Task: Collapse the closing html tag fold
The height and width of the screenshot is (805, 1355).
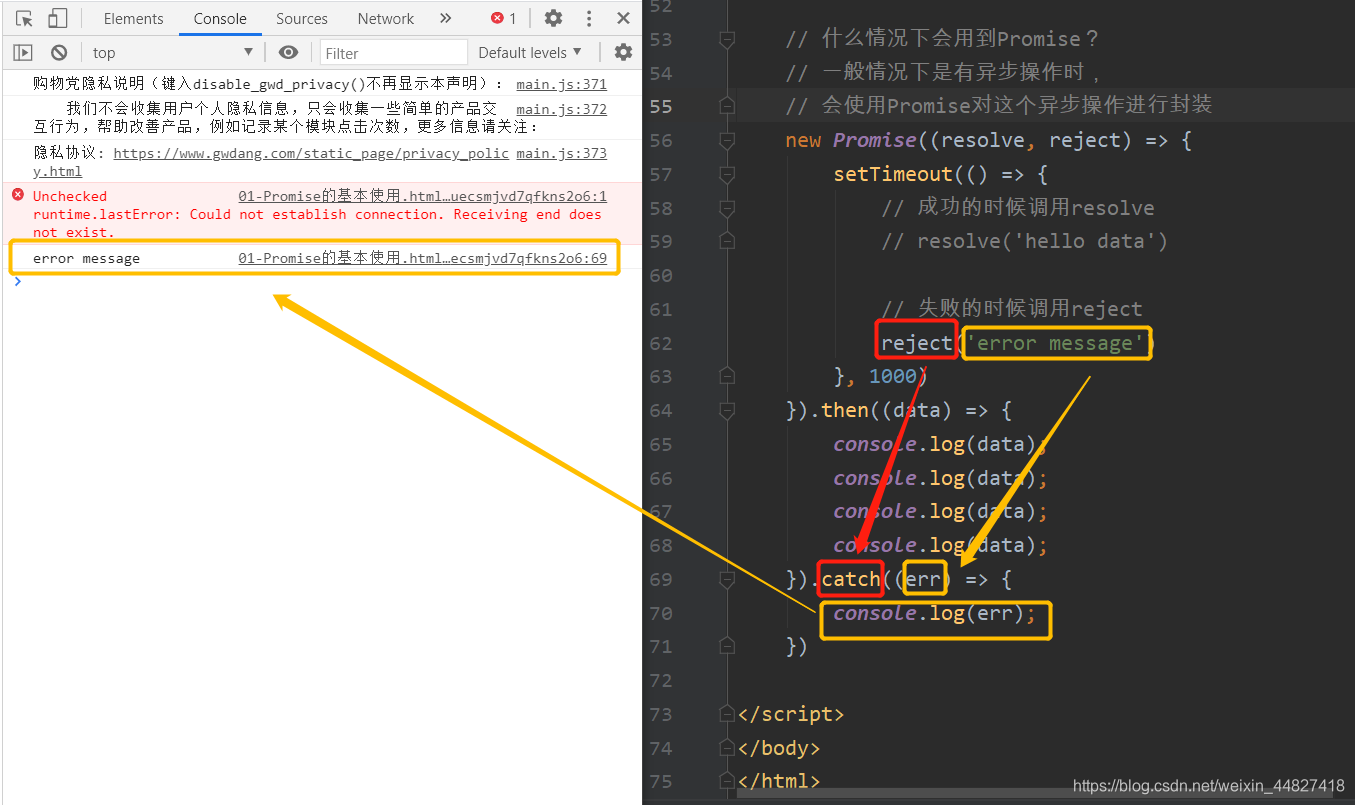Action: click(x=727, y=781)
